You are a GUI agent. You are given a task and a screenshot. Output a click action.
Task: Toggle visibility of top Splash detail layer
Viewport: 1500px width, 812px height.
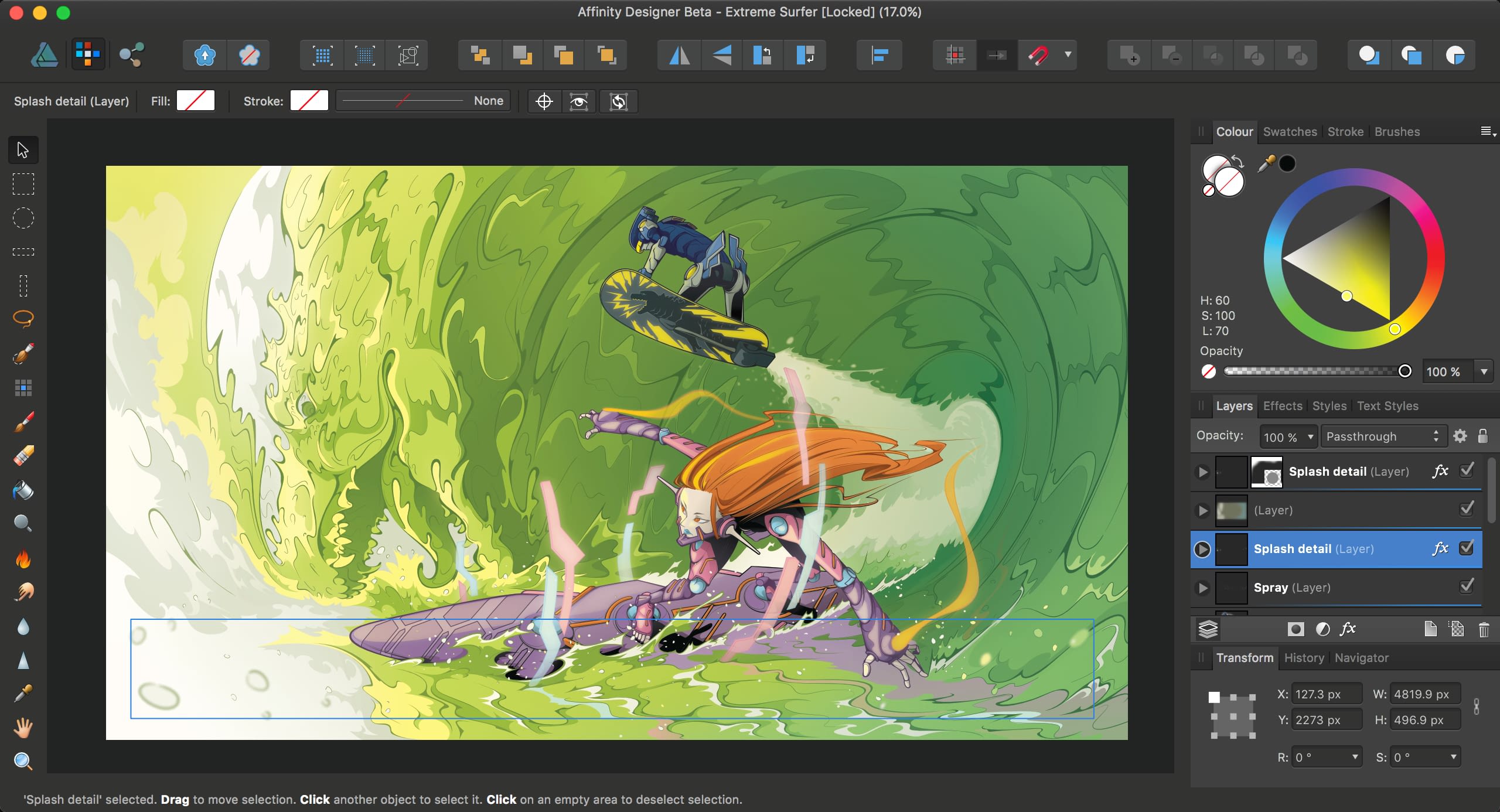[1467, 470]
